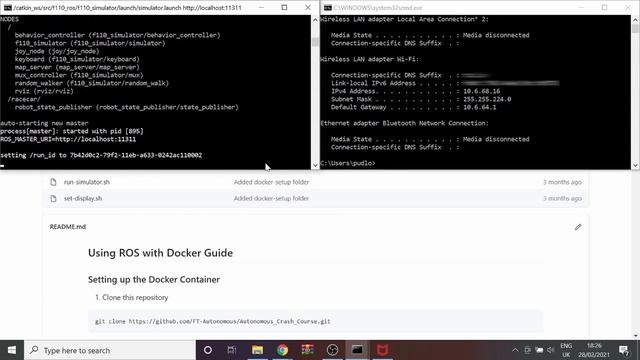Click scroll-up arrow in simulator terminal scrollbar

pyautogui.click(x=315, y=19)
